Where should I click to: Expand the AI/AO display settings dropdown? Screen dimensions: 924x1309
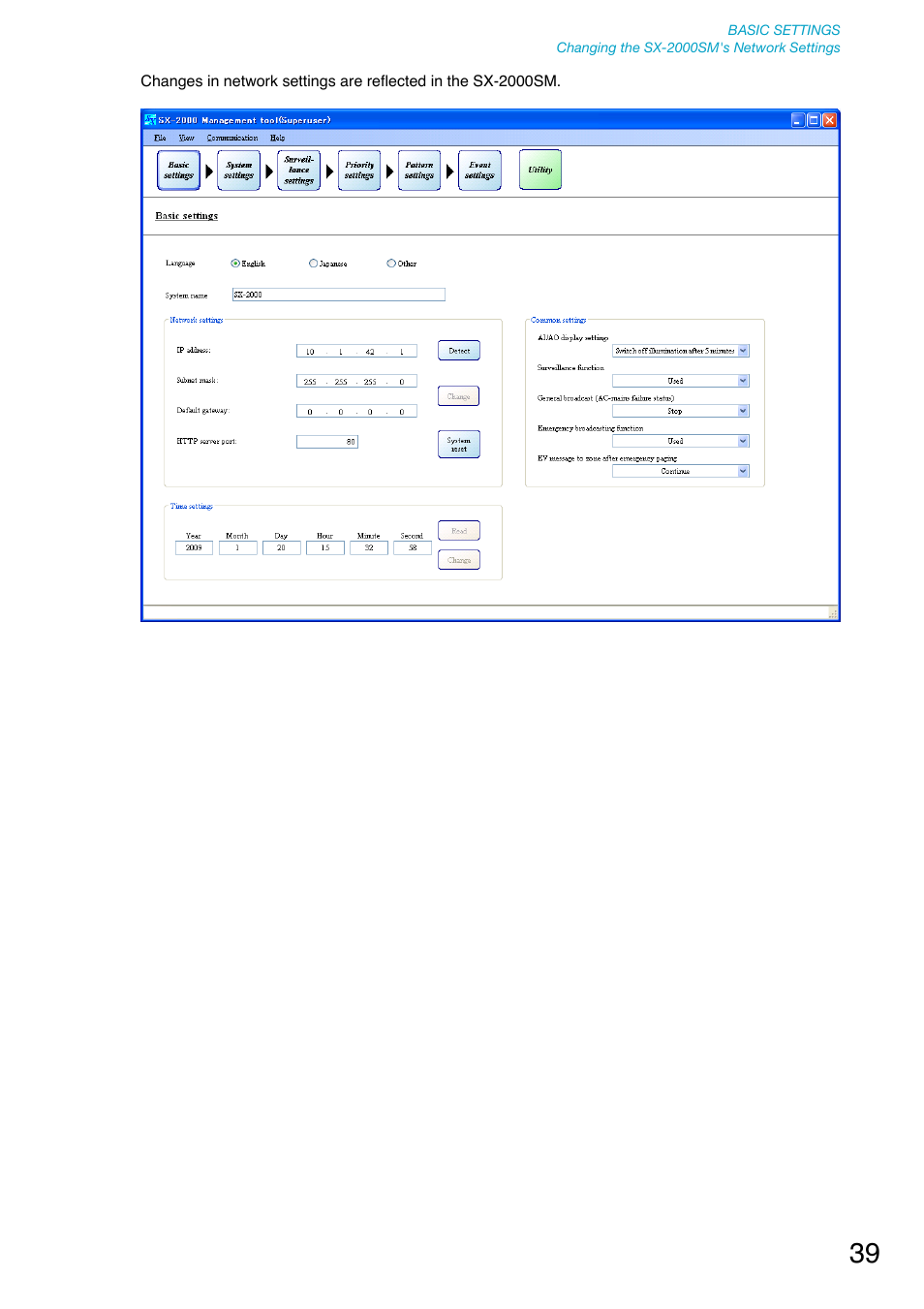pos(744,351)
